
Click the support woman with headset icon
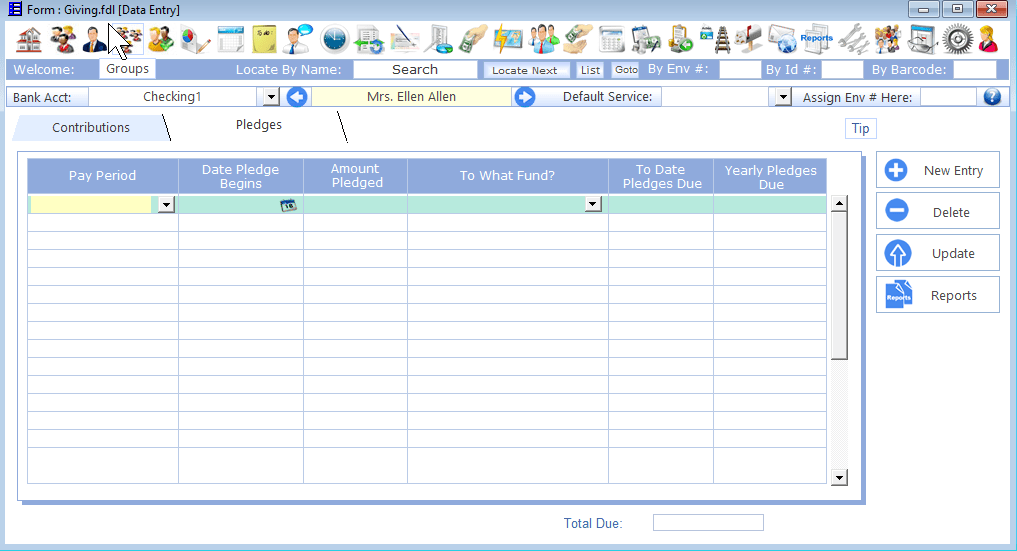pos(988,40)
